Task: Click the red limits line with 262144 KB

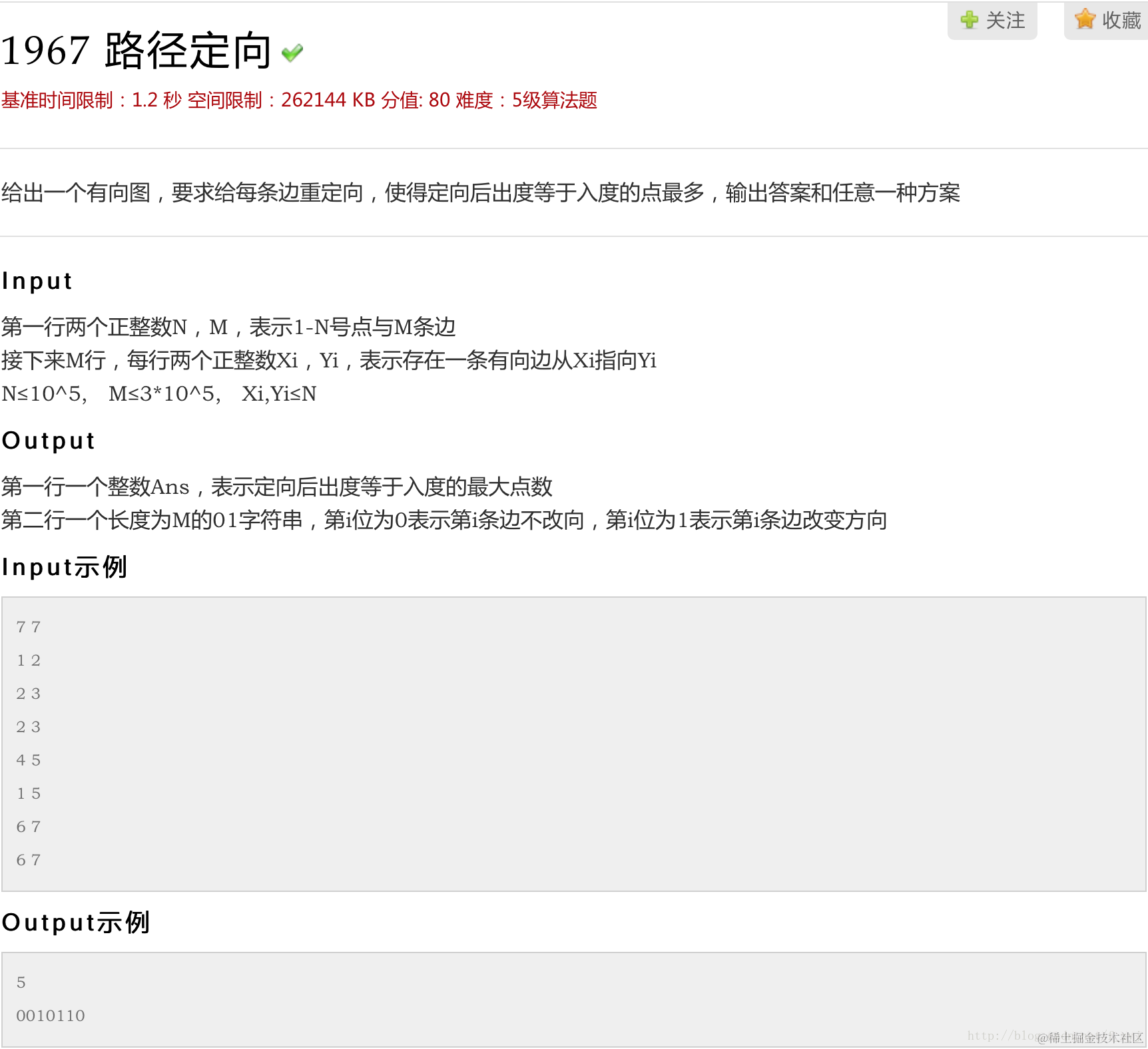Action: click(x=299, y=100)
